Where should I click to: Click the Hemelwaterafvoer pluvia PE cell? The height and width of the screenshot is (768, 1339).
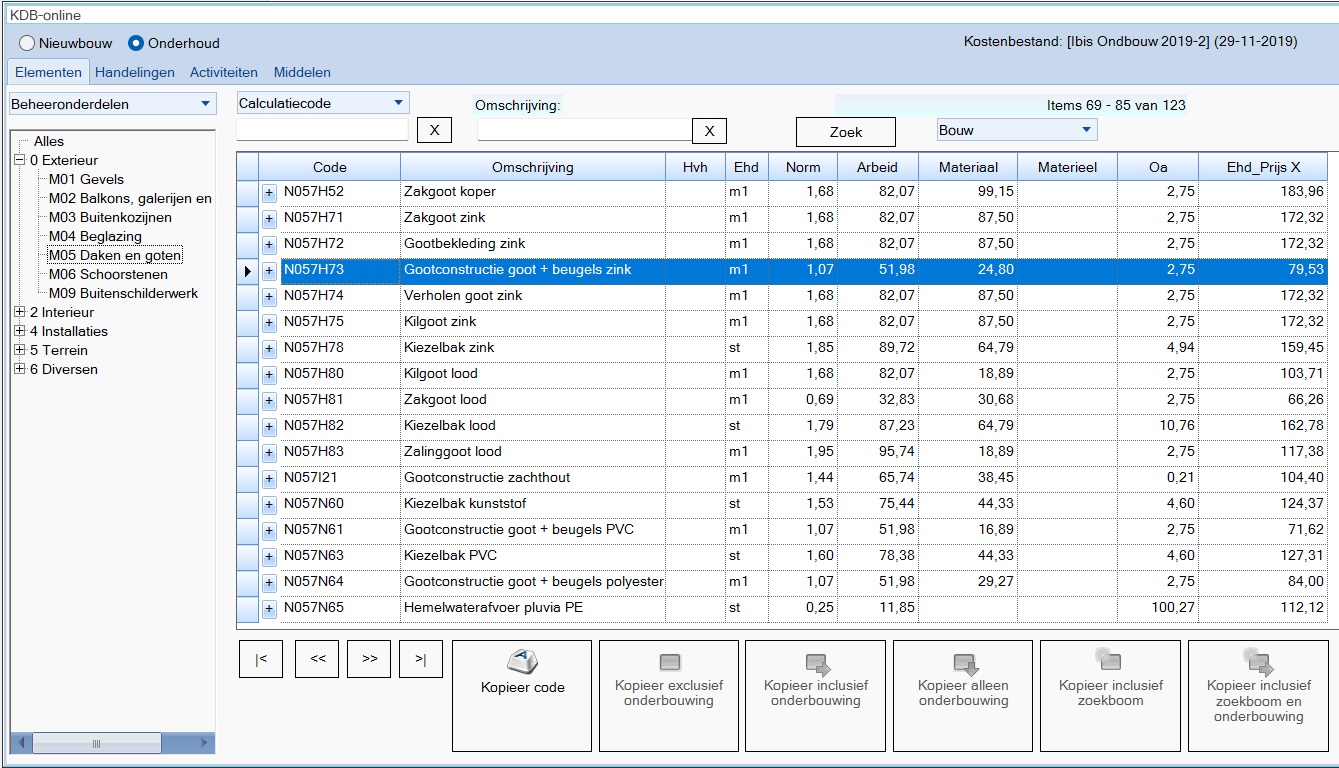click(x=533, y=608)
